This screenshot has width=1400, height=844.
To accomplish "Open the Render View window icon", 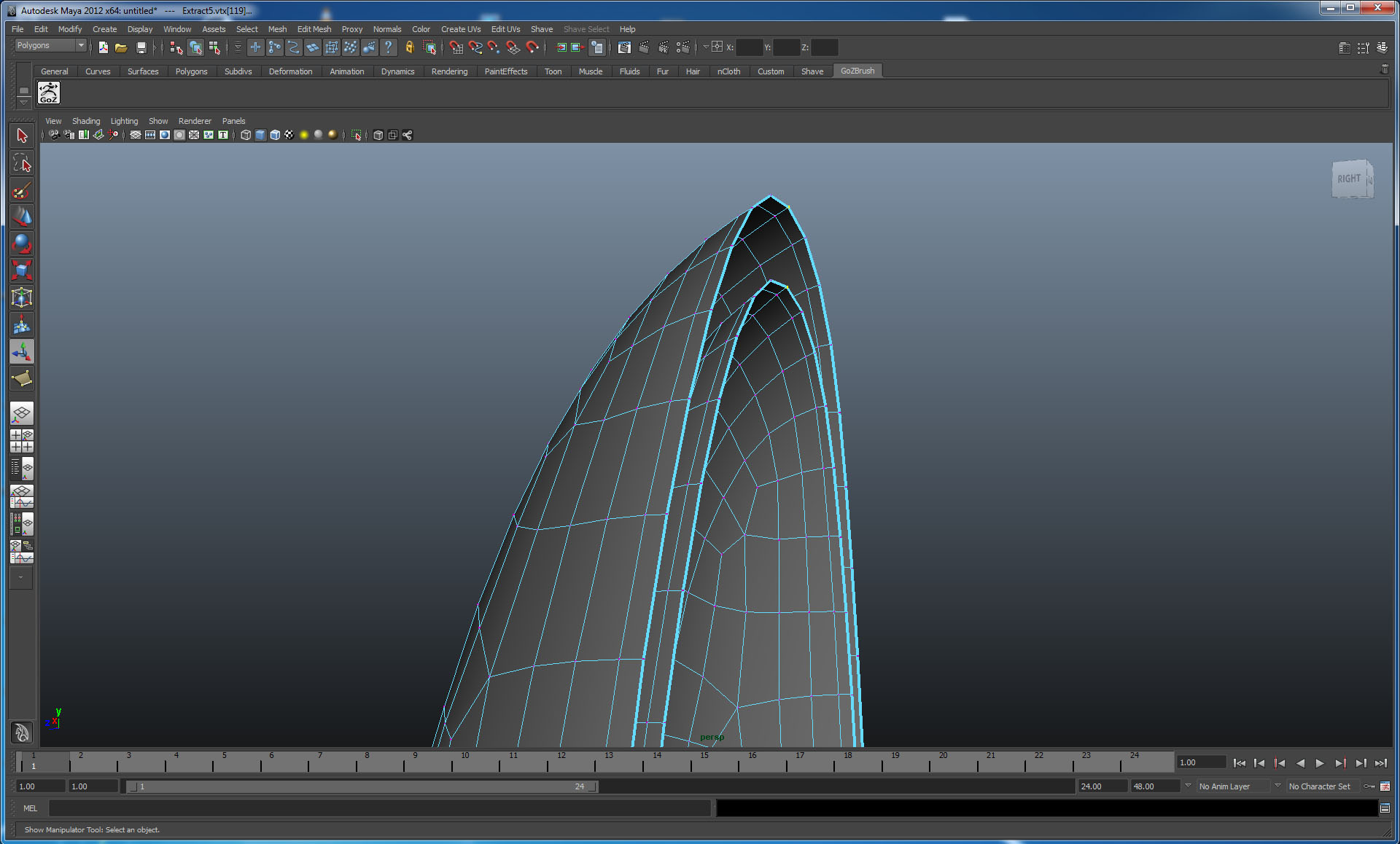I will point(624,47).
